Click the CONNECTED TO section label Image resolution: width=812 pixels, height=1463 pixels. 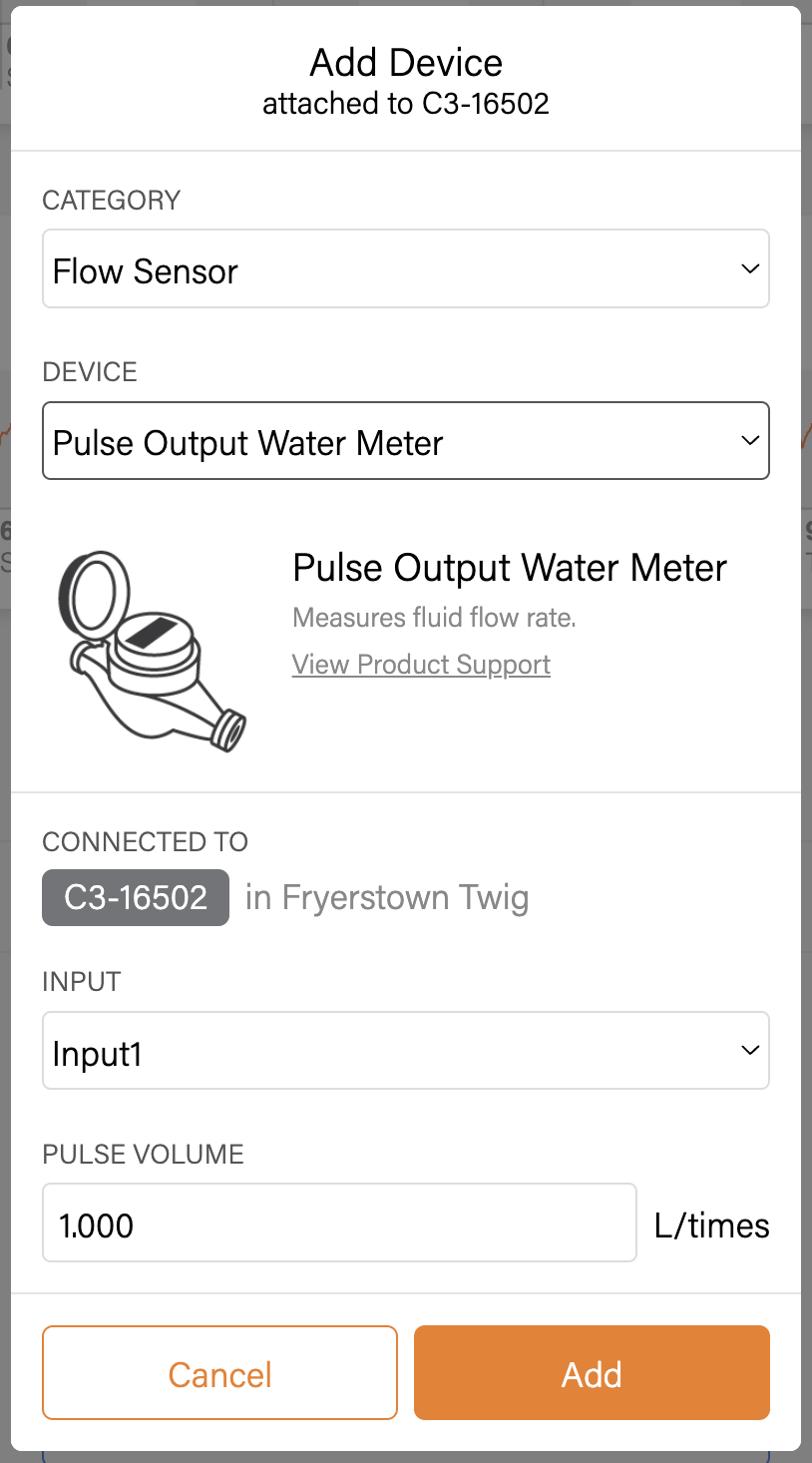pos(145,842)
